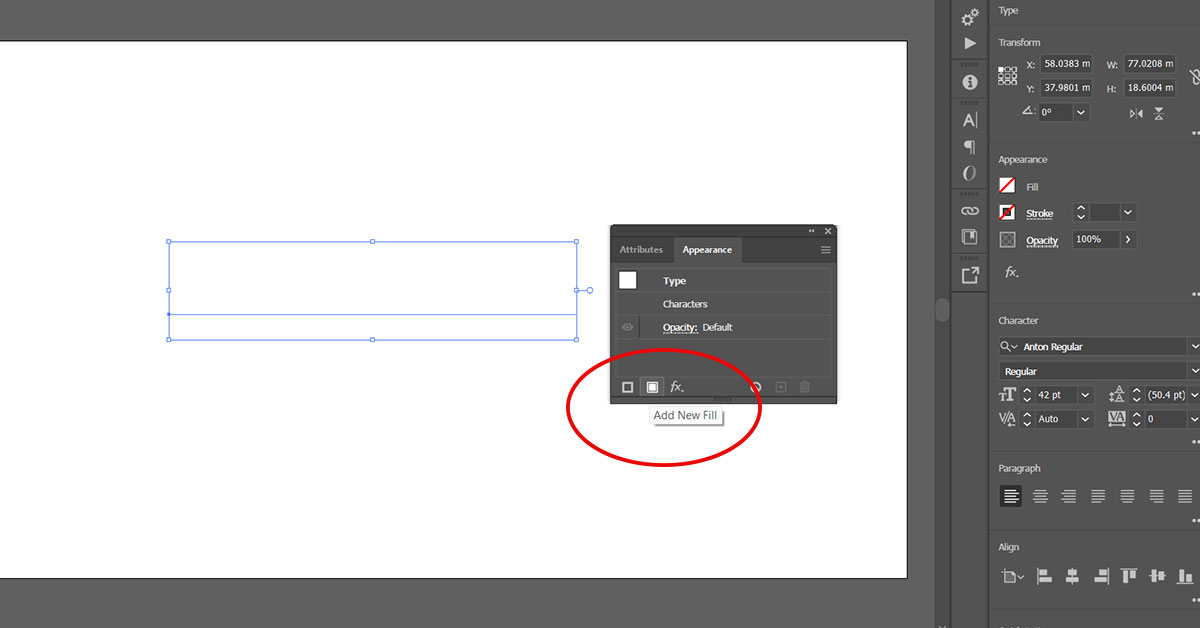
Task: Open the Paragraph panel icon in dock
Action: pyautogui.click(x=969, y=147)
